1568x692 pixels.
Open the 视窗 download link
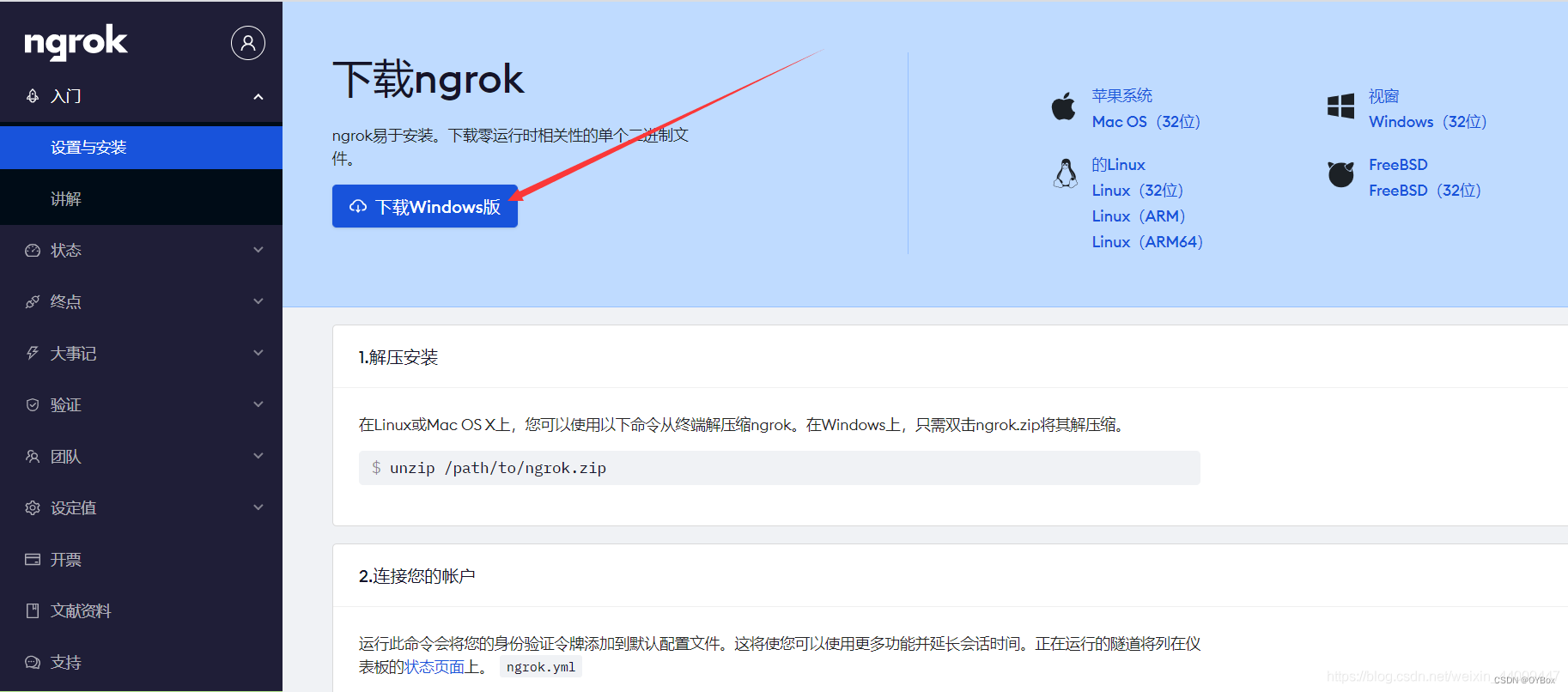point(1383,96)
